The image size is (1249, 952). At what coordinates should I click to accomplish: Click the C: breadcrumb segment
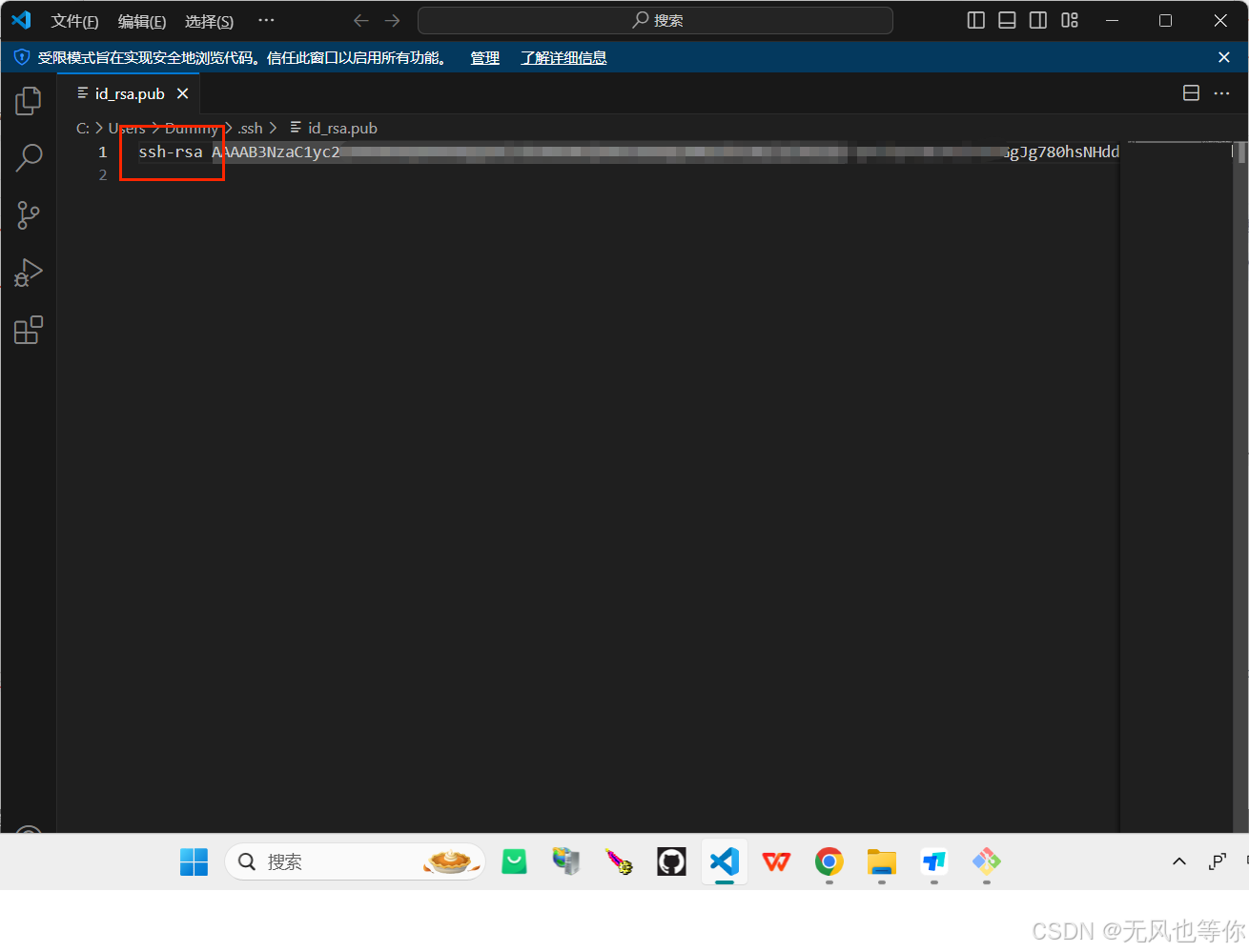tap(83, 128)
